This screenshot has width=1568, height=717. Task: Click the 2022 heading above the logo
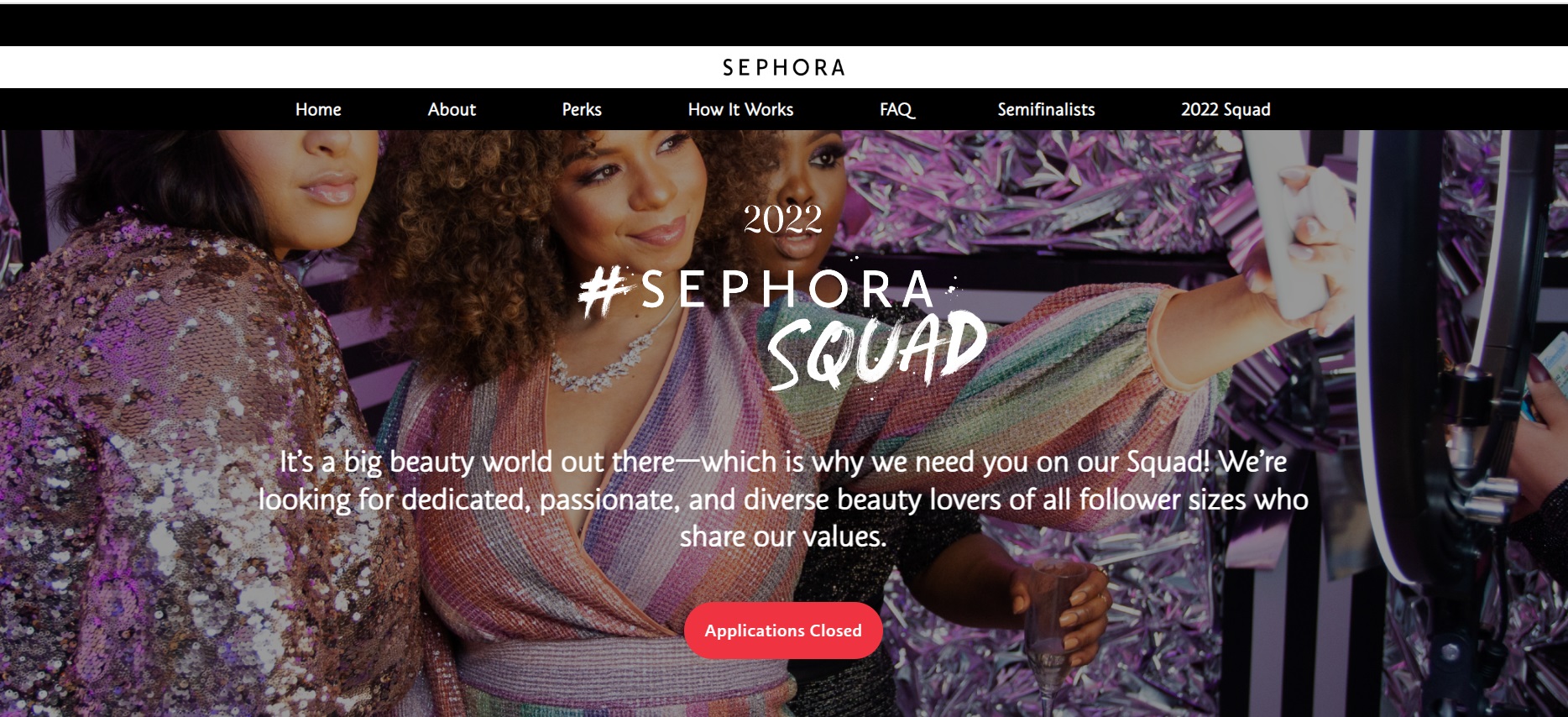point(783,220)
